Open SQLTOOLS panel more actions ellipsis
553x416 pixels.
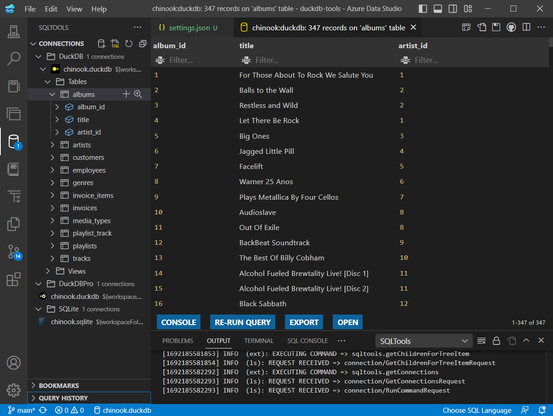137,27
